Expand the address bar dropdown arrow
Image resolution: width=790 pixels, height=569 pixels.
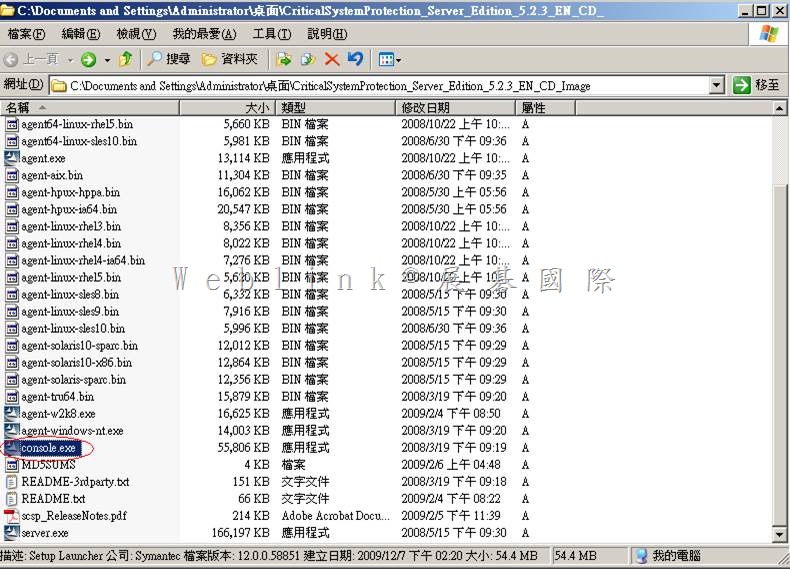pyautogui.click(x=716, y=86)
